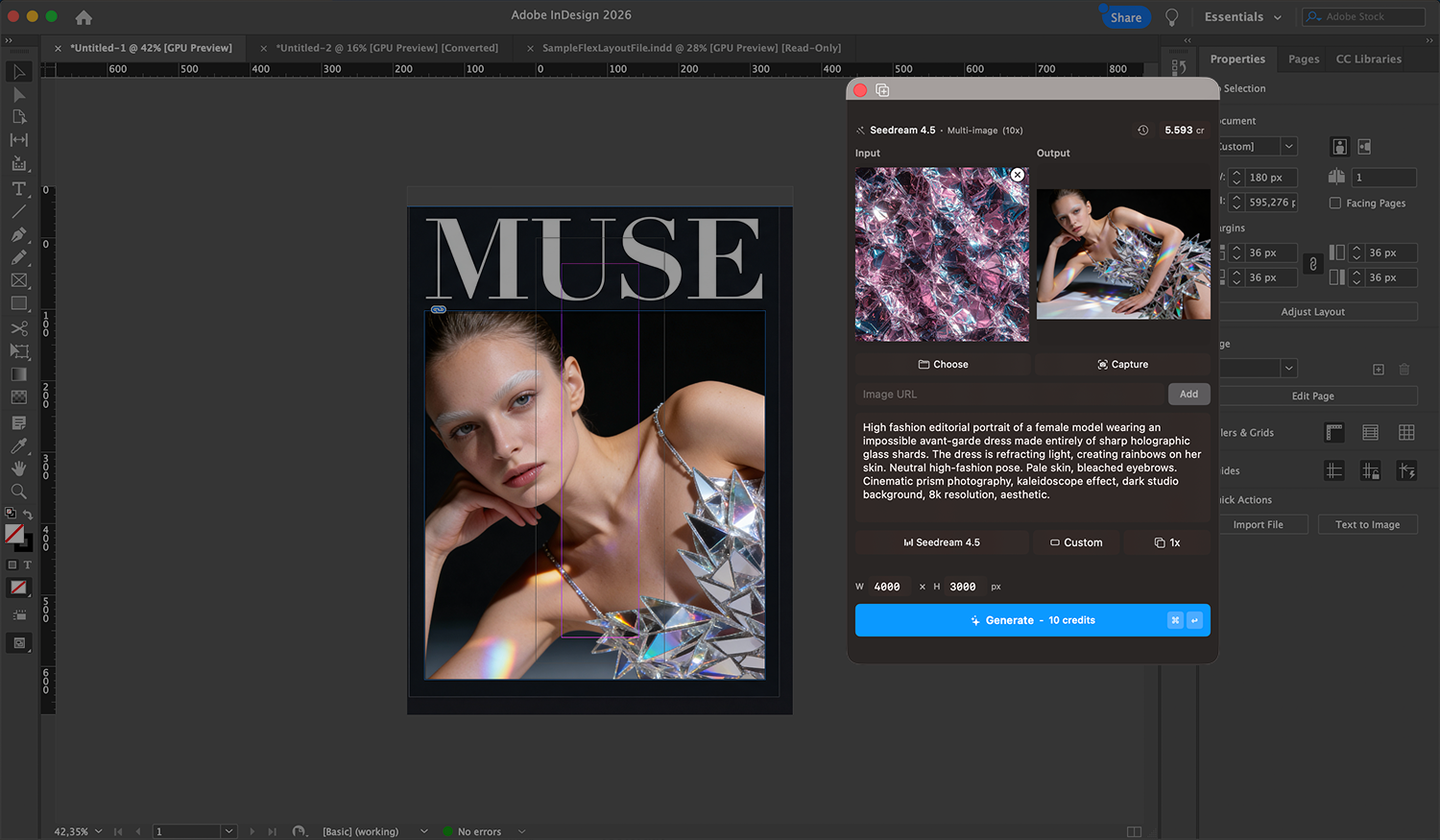
Task: Pick the Eyedropper tool
Action: coord(18,445)
